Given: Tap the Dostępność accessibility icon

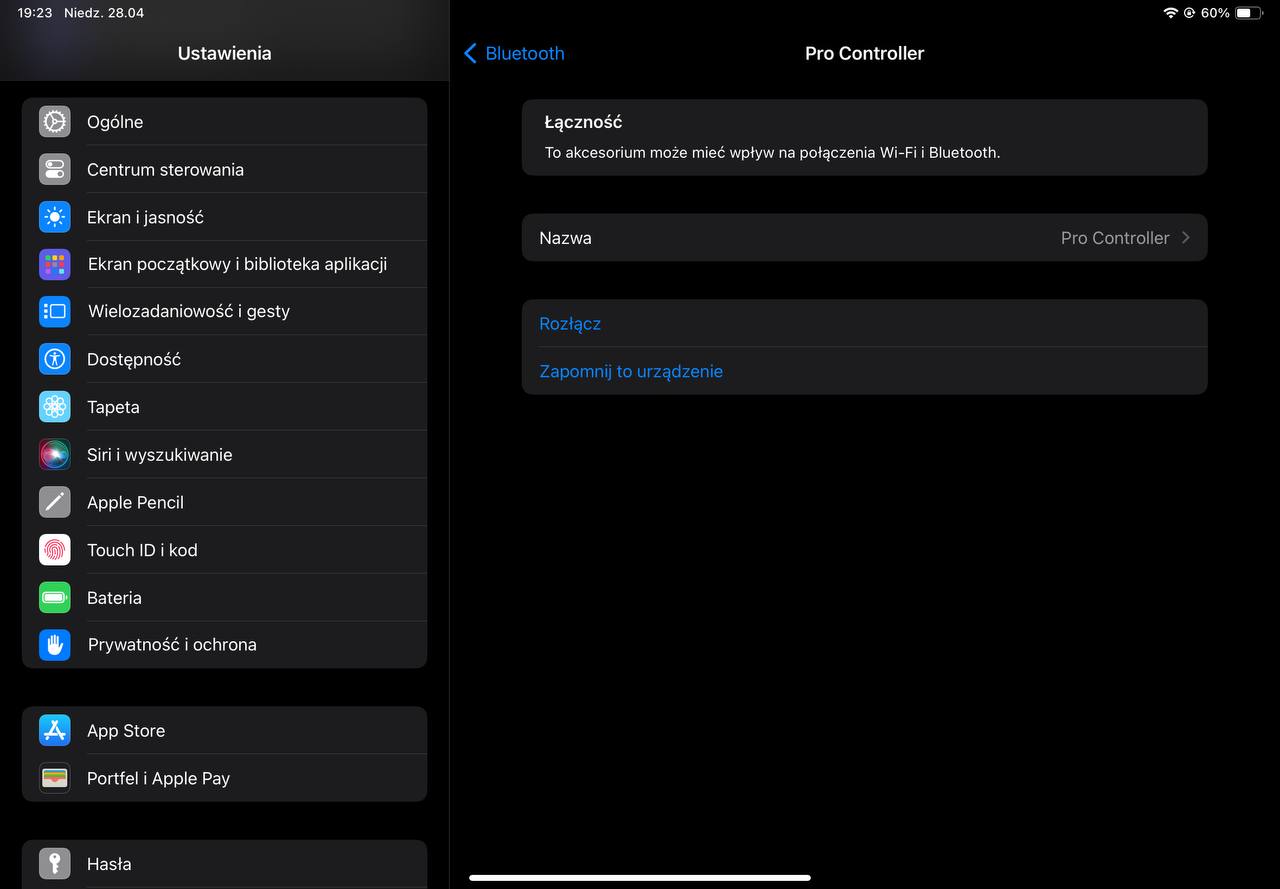Looking at the screenshot, I should [x=55, y=359].
